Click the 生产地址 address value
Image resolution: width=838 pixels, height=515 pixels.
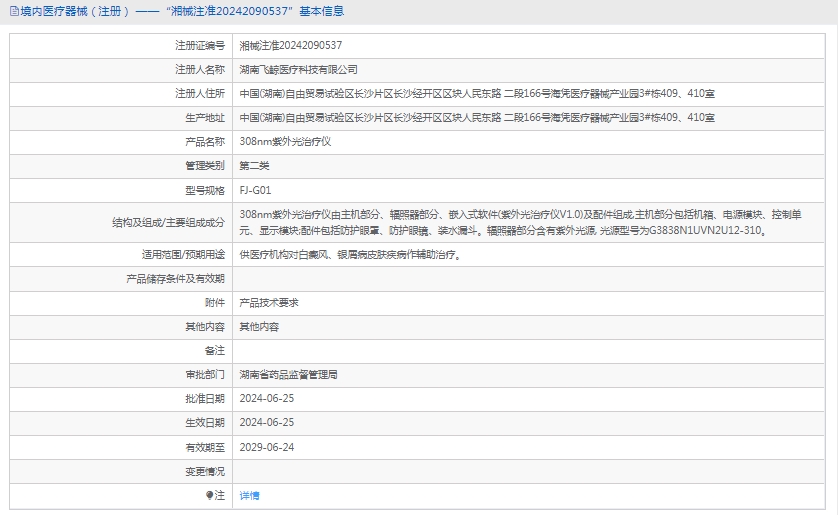click(x=477, y=118)
